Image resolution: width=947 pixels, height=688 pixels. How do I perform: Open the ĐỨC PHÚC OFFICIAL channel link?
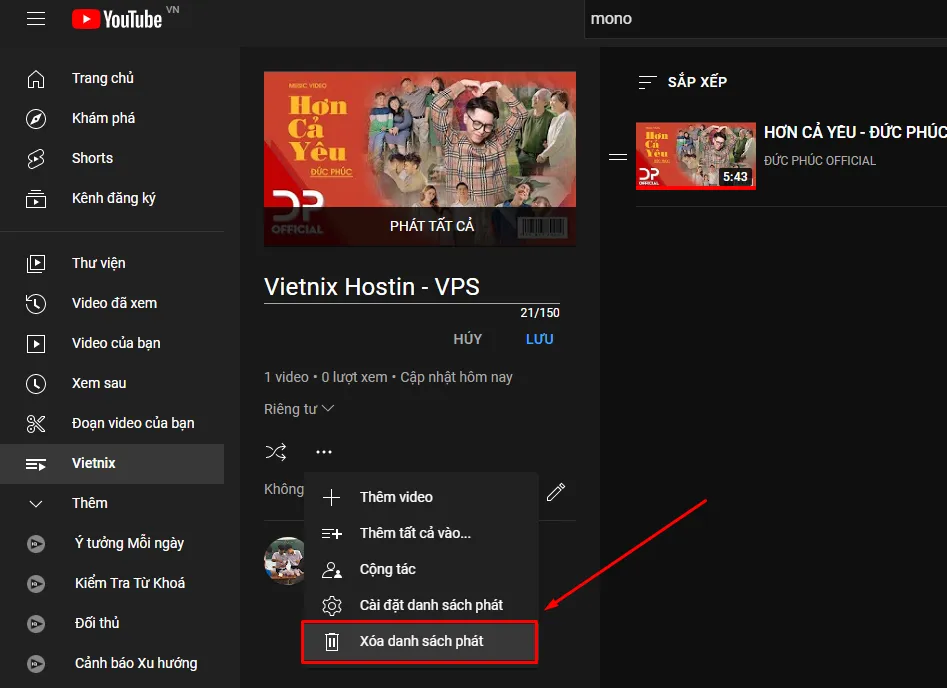(820, 161)
